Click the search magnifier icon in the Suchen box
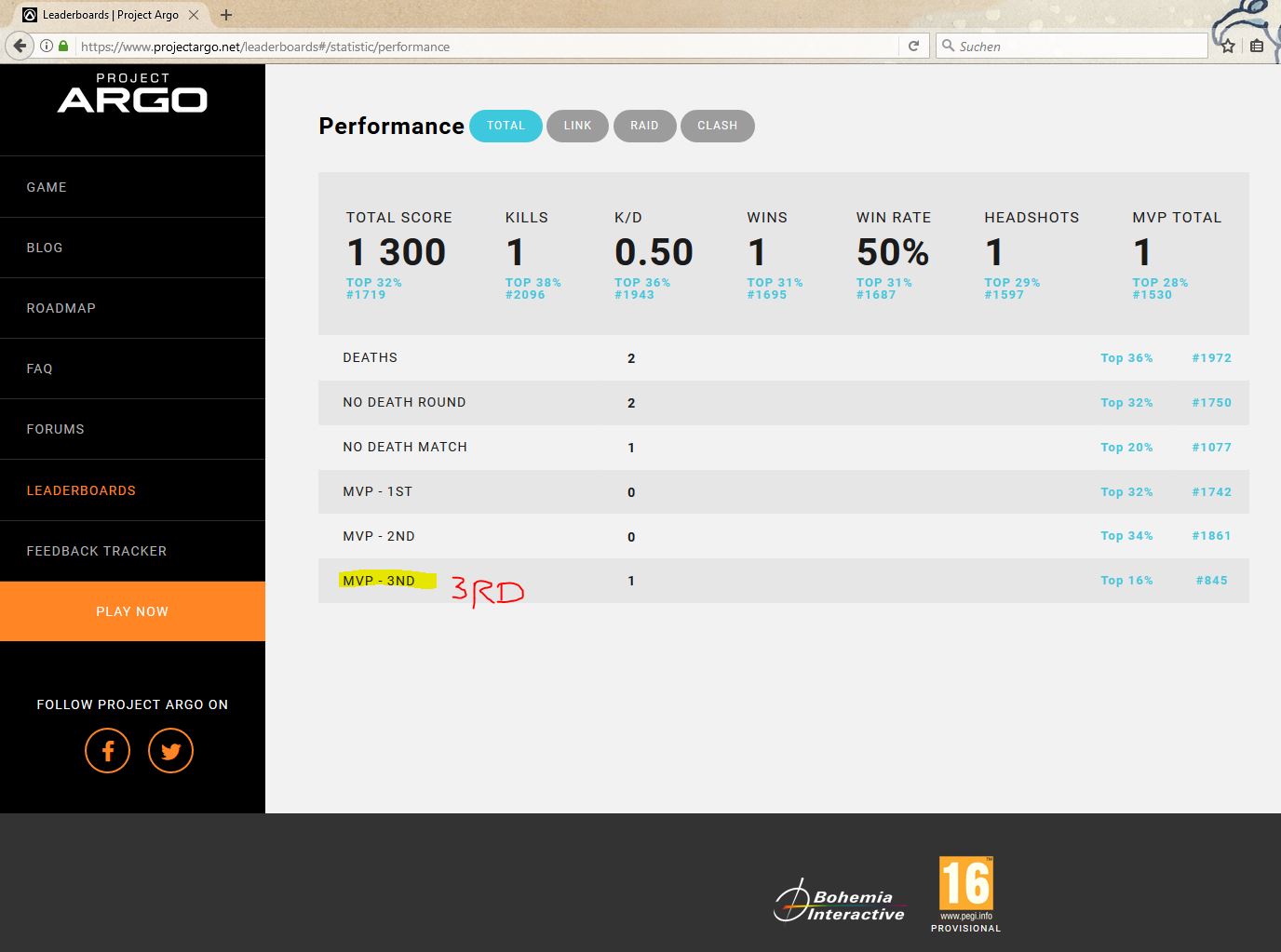The height and width of the screenshot is (952, 1281). click(x=948, y=46)
